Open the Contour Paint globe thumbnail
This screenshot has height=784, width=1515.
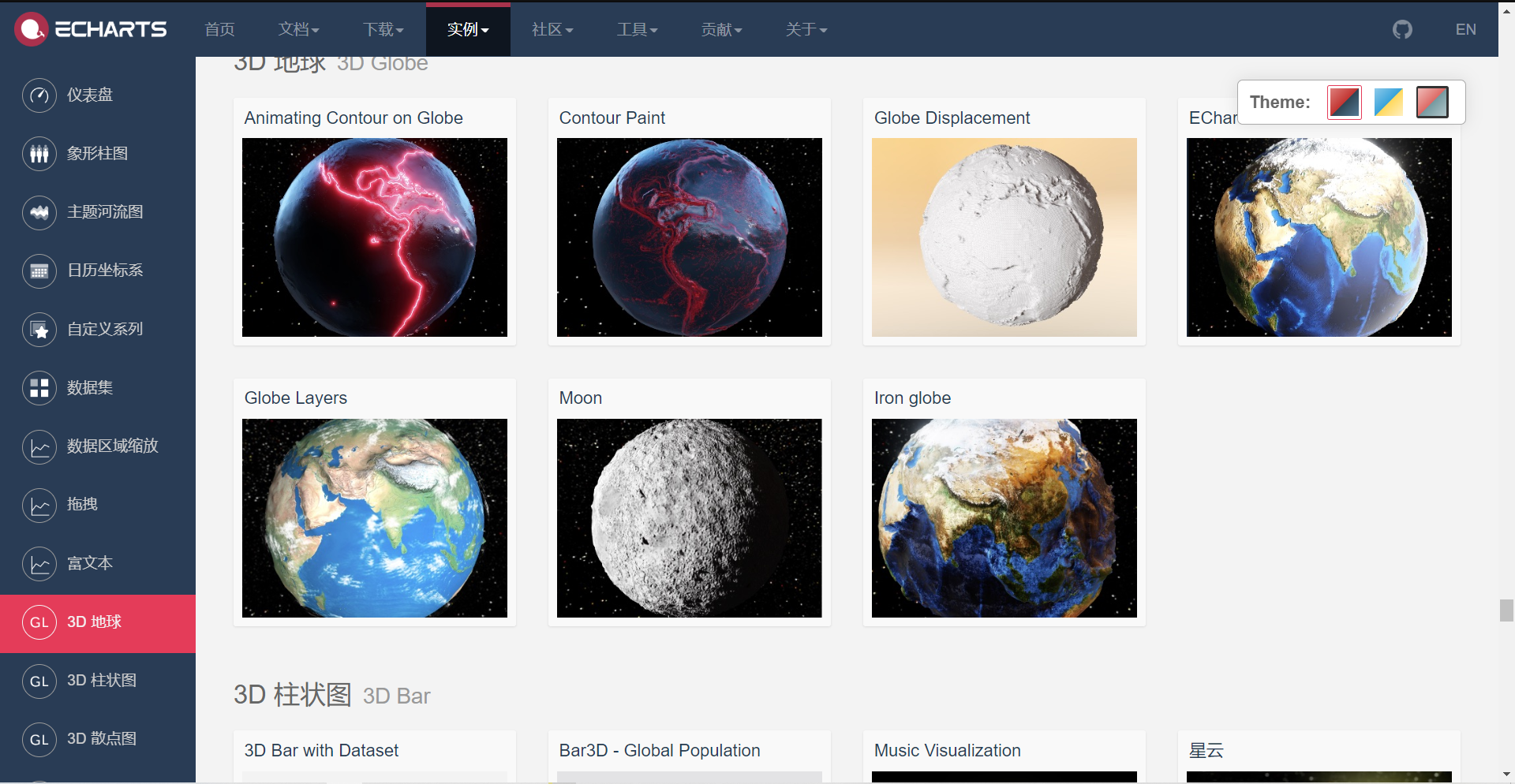click(x=690, y=237)
